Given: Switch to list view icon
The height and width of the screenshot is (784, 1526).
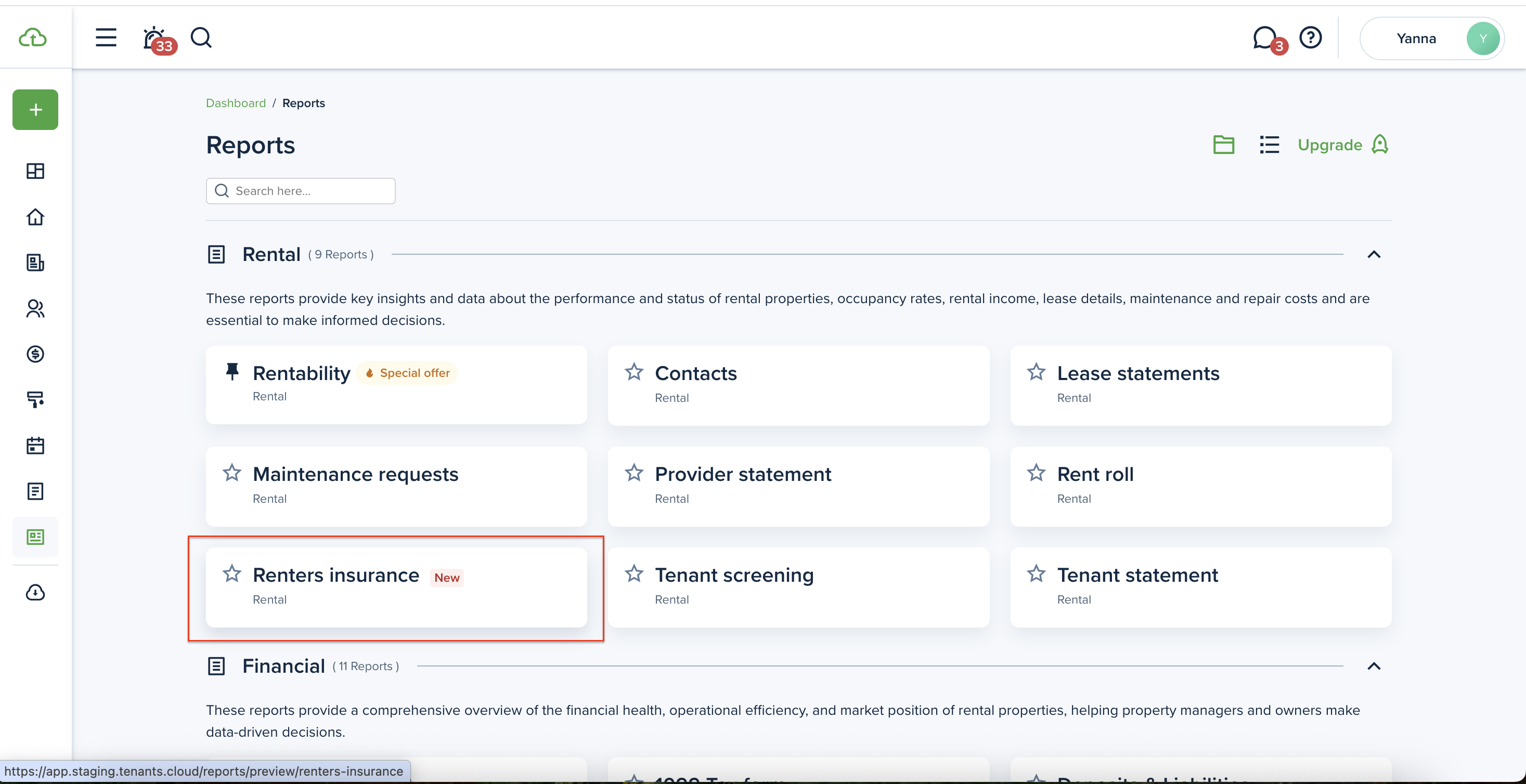Looking at the screenshot, I should click(x=1270, y=145).
